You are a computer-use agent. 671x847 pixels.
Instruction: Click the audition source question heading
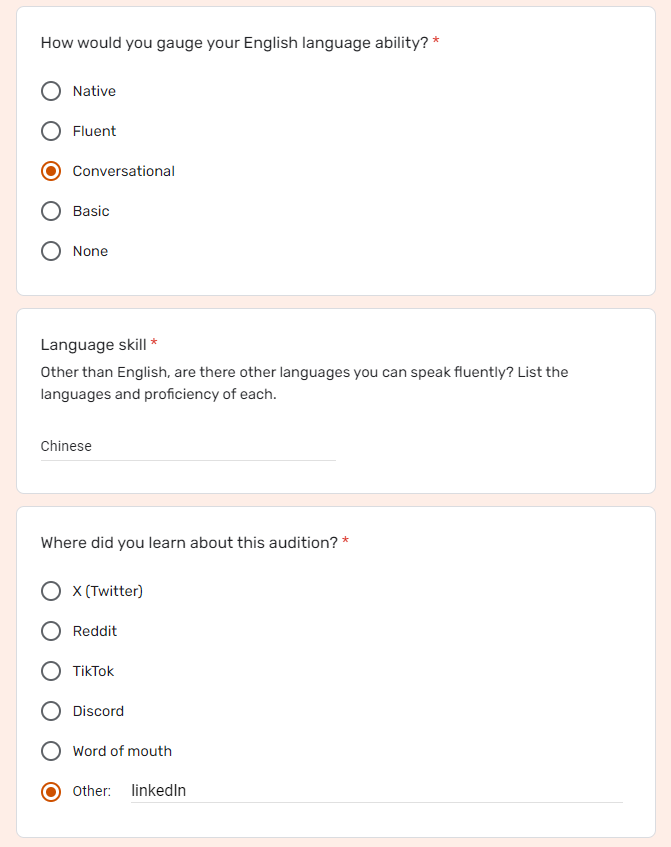[x=189, y=542]
